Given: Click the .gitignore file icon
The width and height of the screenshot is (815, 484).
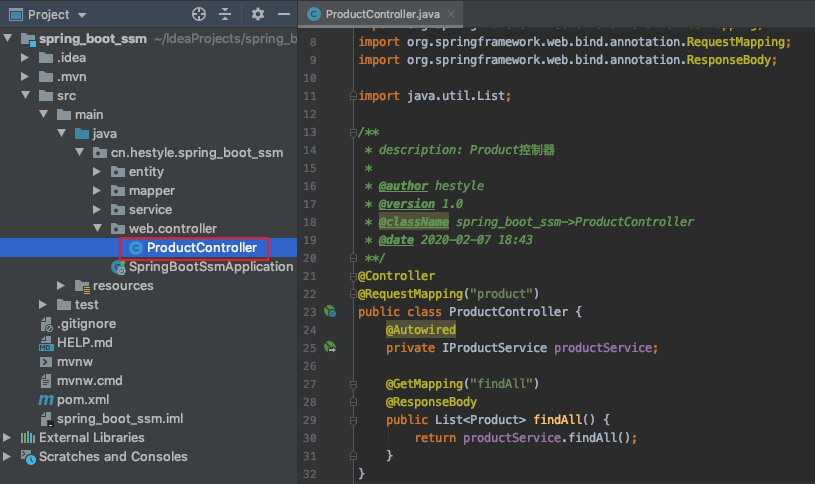Looking at the screenshot, I should [46, 324].
